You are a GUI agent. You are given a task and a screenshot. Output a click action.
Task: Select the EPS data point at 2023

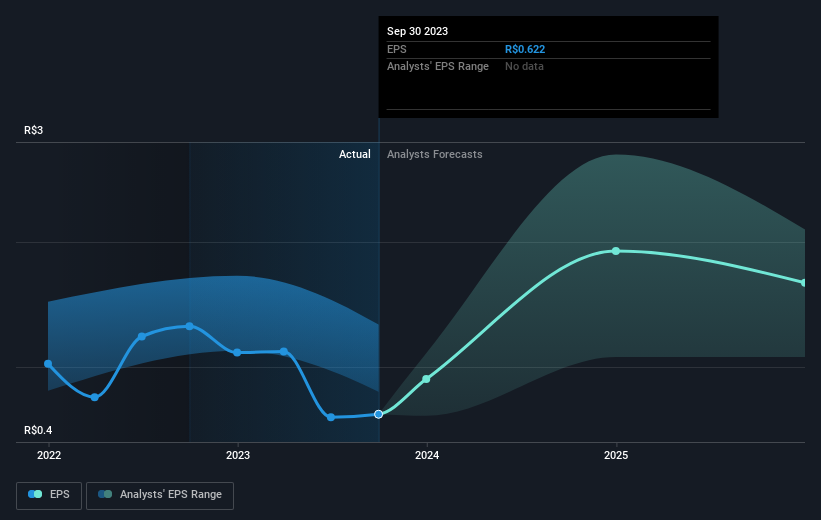tap(237, 352)
